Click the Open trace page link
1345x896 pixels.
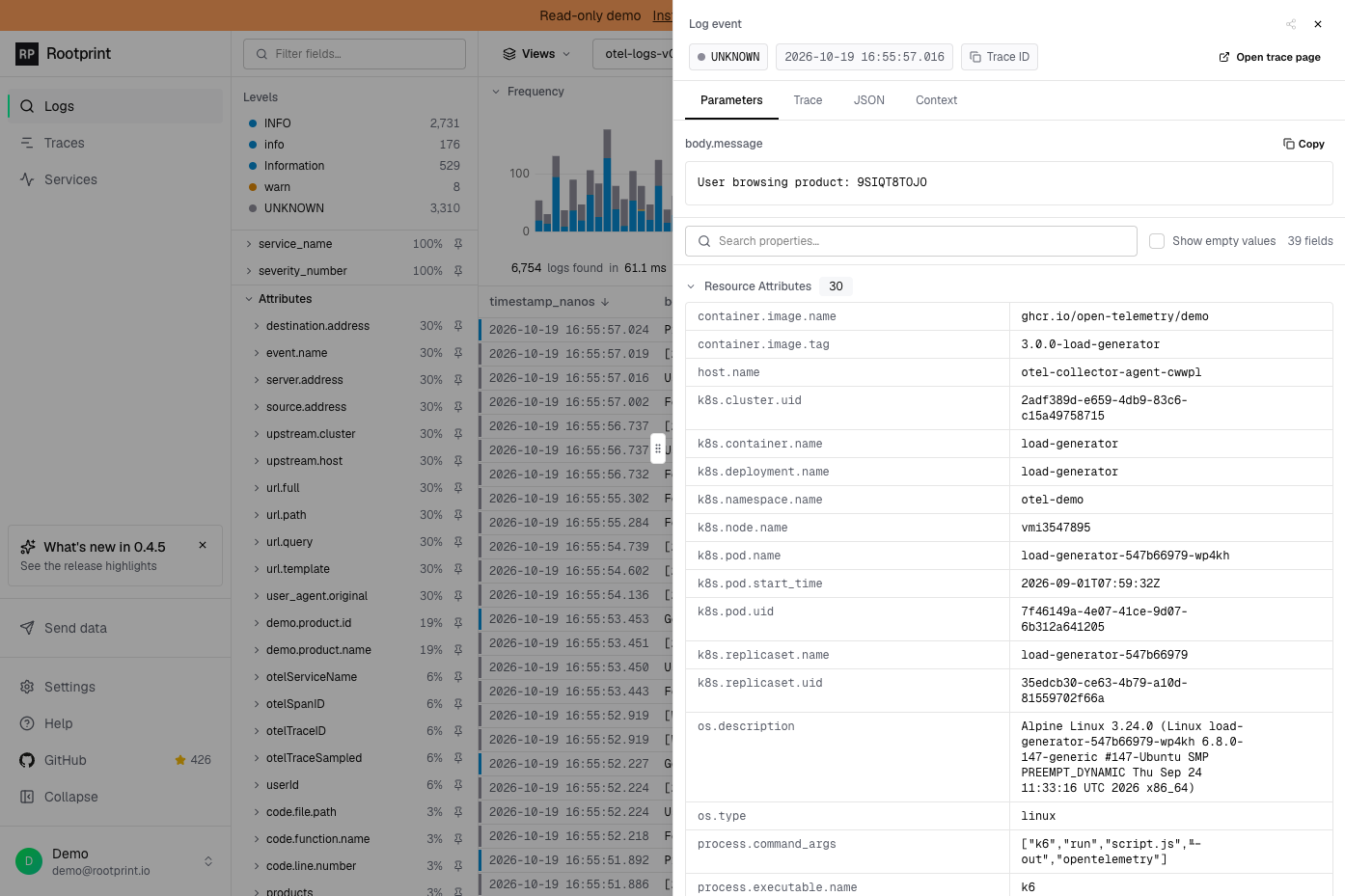coord(1270,57)
